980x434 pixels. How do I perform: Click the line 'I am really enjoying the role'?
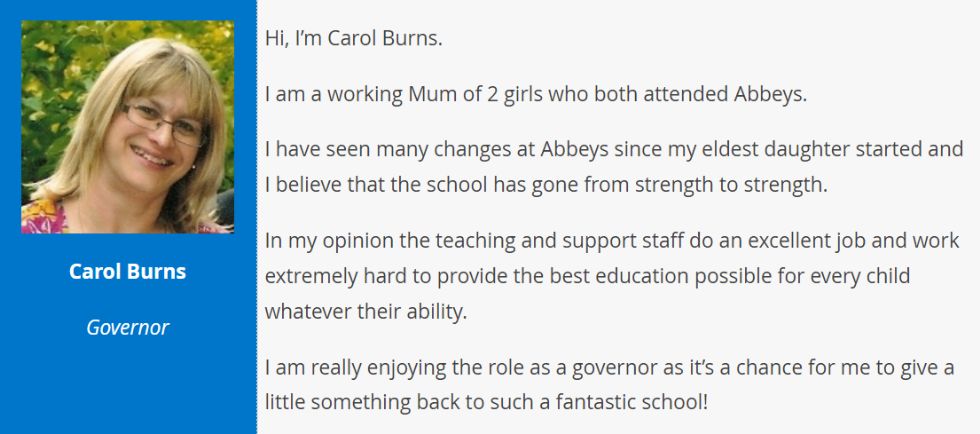point(609,368)
